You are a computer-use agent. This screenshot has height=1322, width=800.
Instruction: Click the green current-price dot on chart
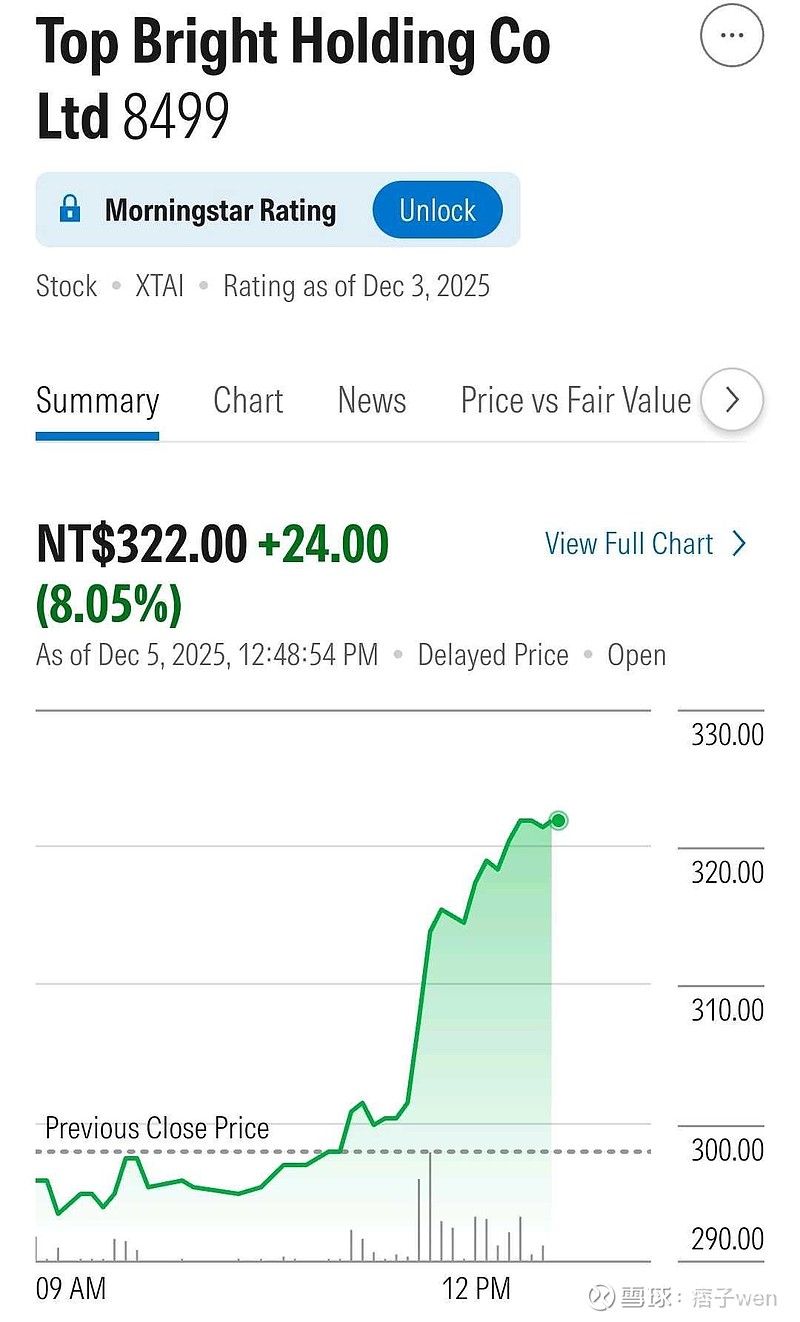coord(559,821)
